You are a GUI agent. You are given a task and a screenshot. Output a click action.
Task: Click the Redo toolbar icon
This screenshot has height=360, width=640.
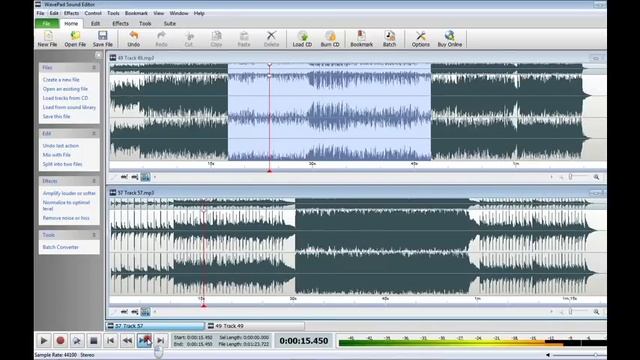[x=161, y=39]
